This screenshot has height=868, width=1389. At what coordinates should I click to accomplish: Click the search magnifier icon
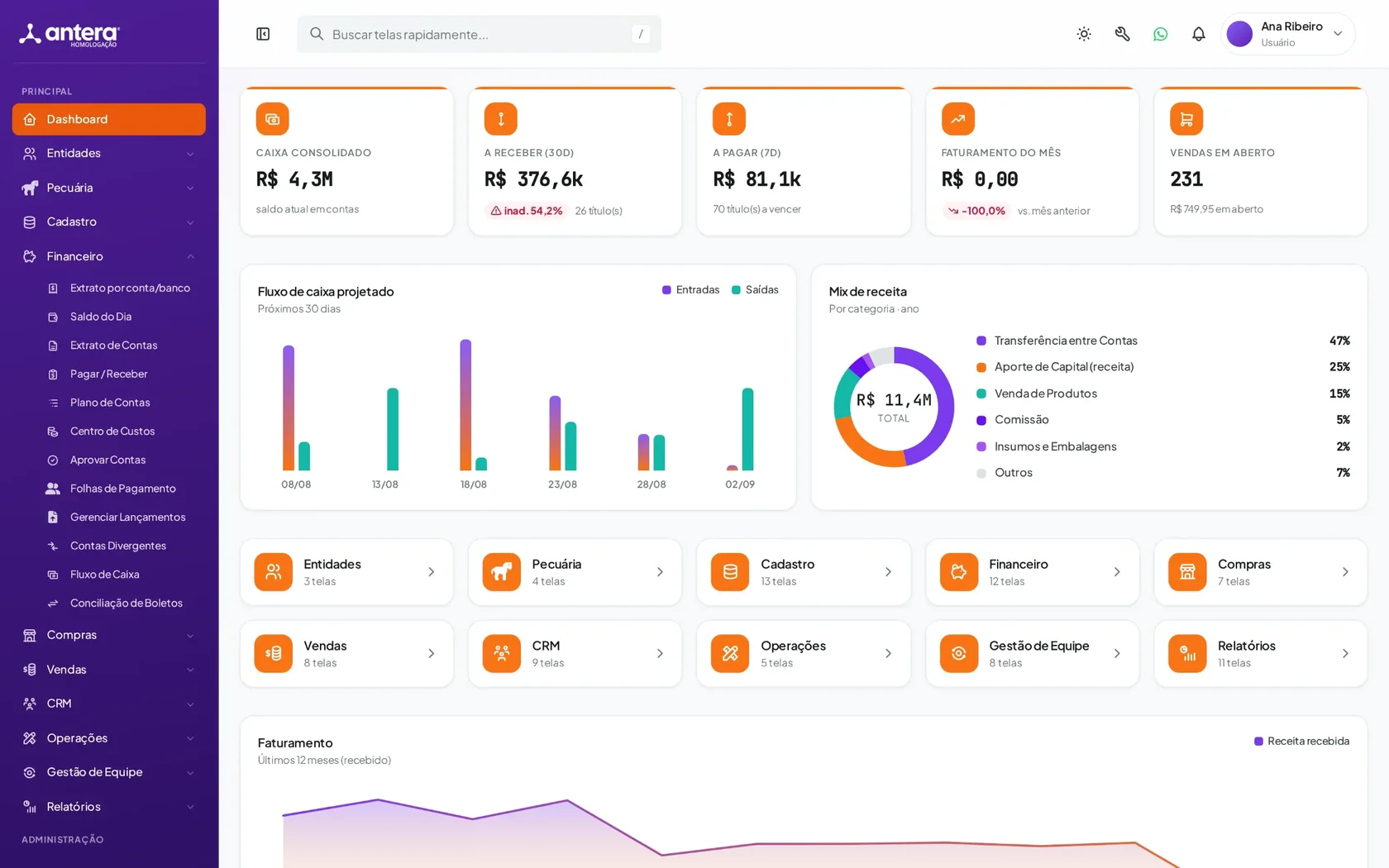pyautogui.click(x=317, y=34)
